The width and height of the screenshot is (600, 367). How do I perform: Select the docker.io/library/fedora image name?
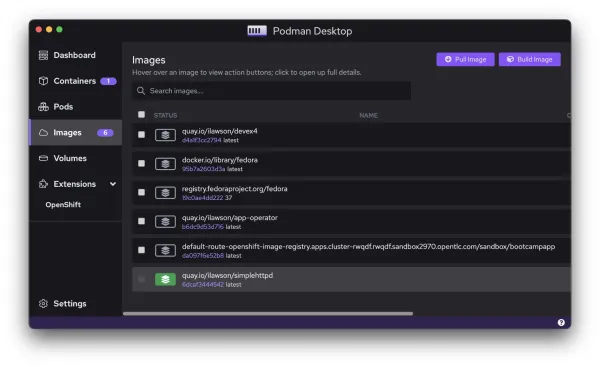pos(220,160)
